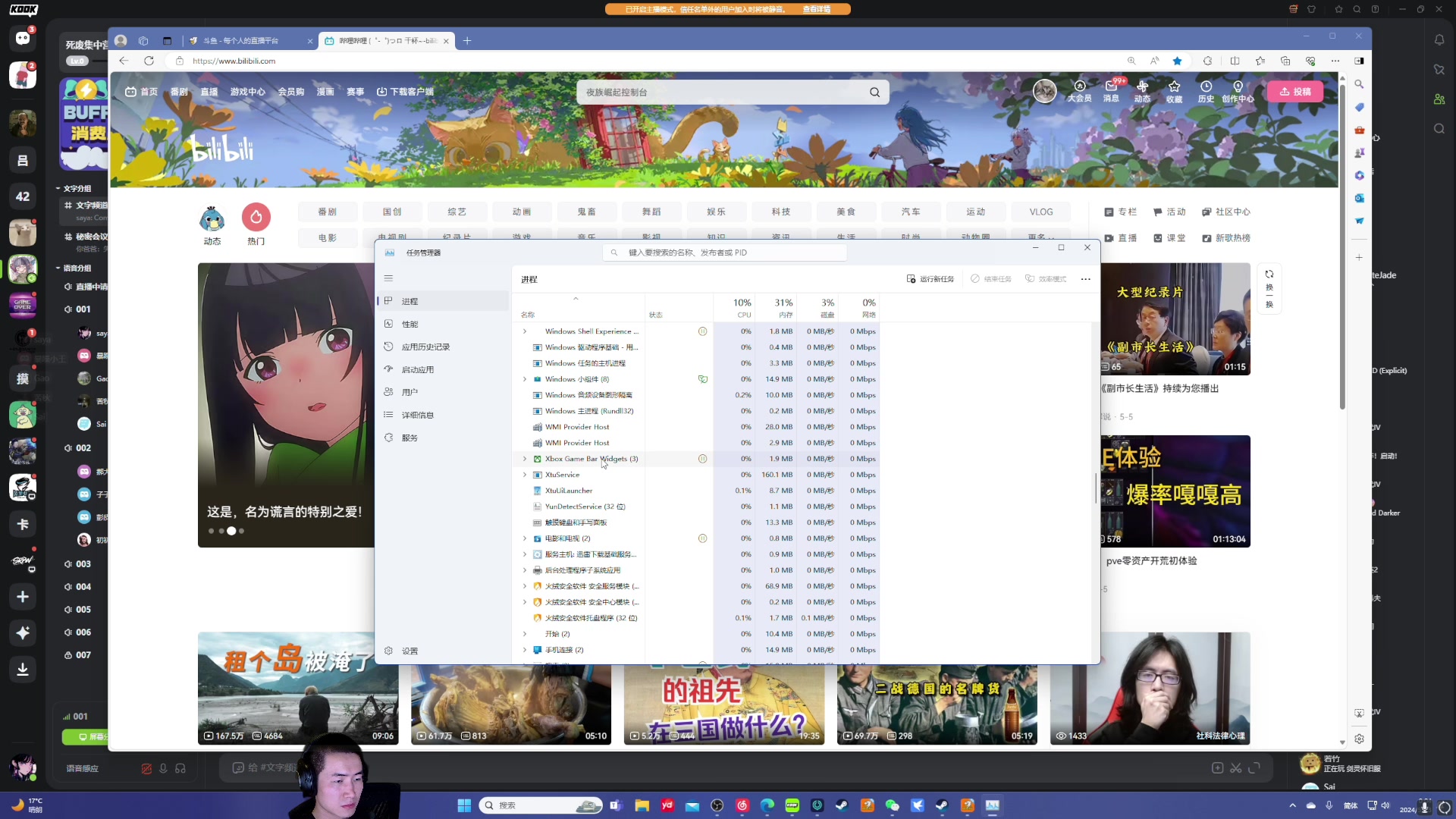Select the first WMI Provider Host process
The width and height of the screenshot is (1456, 819).
tap(698, 427)
